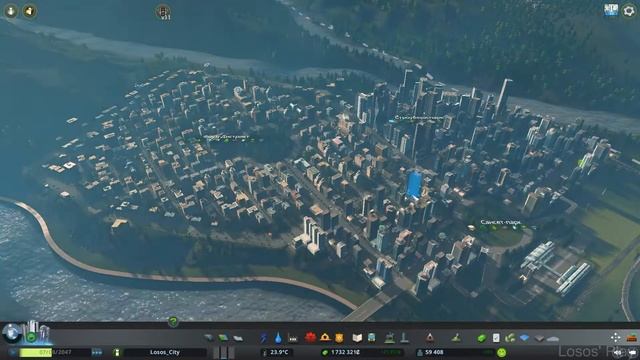Click the city balance 1 732 321

click(x=345, y=352)
